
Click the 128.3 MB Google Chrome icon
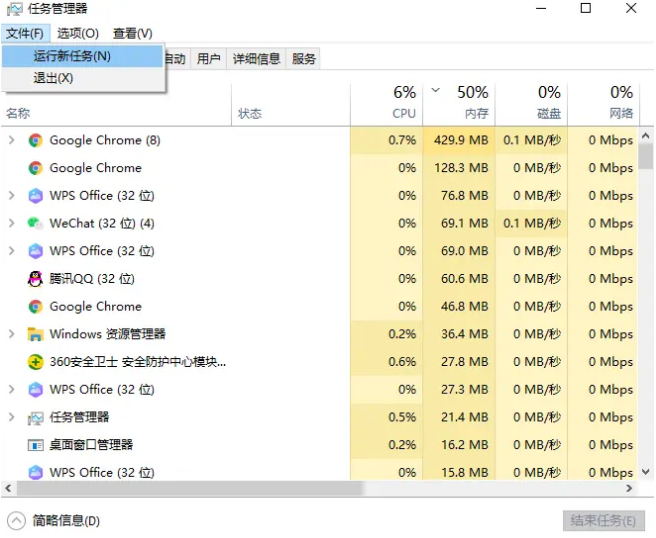click(35, 168)
